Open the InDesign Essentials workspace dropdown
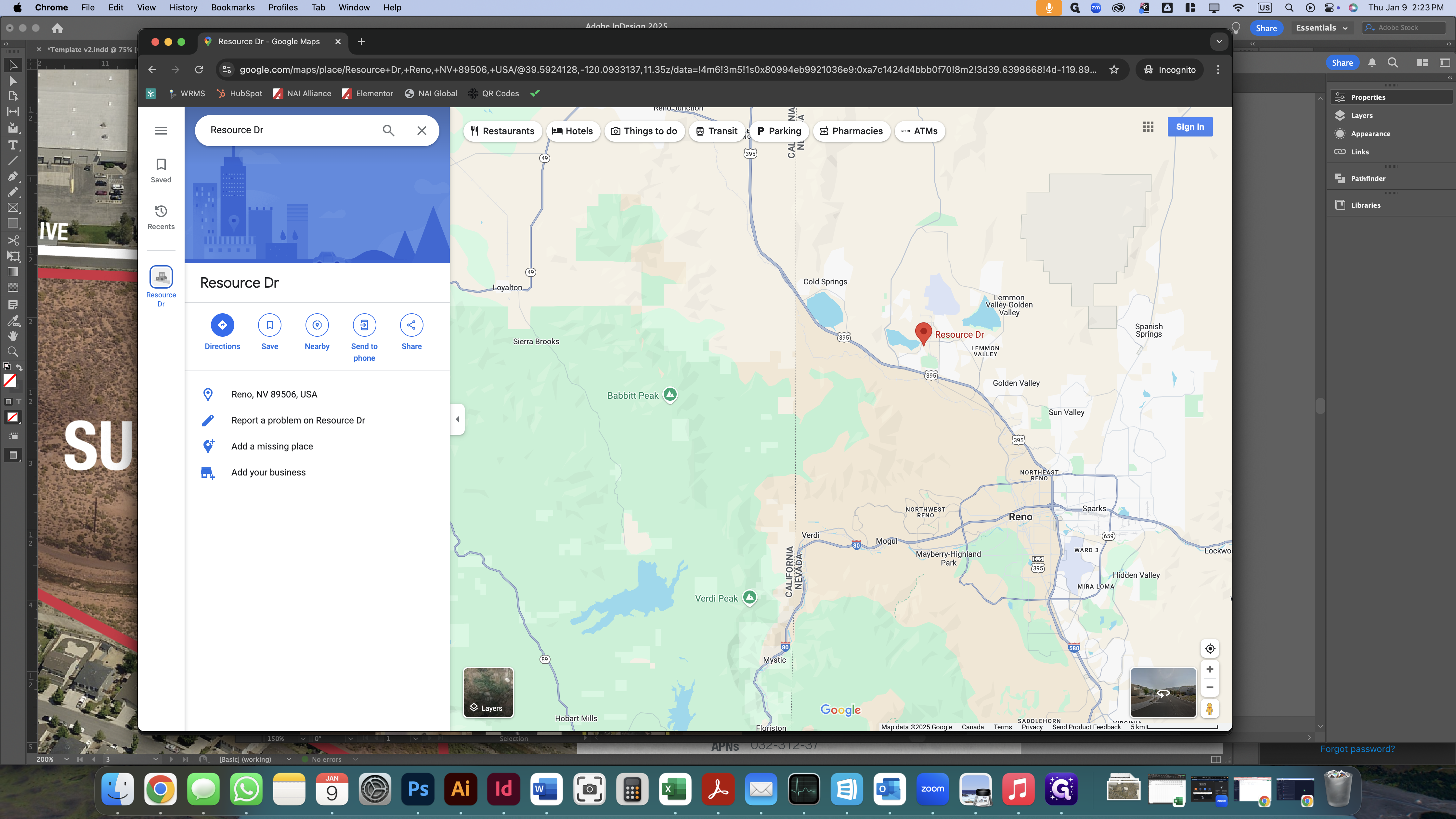 [x=1321, y=28]
